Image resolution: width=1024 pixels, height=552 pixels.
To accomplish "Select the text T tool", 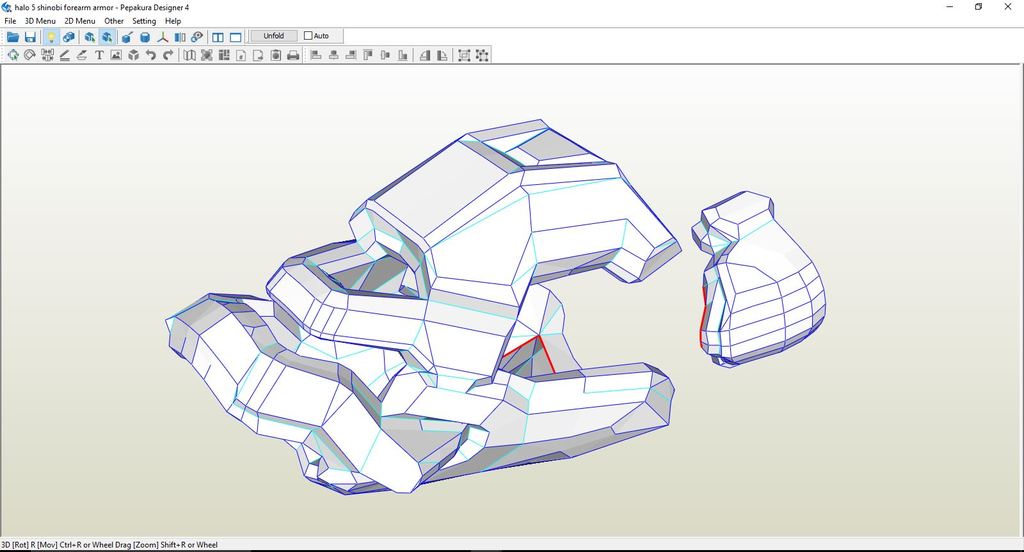I will tap(99, 56).
